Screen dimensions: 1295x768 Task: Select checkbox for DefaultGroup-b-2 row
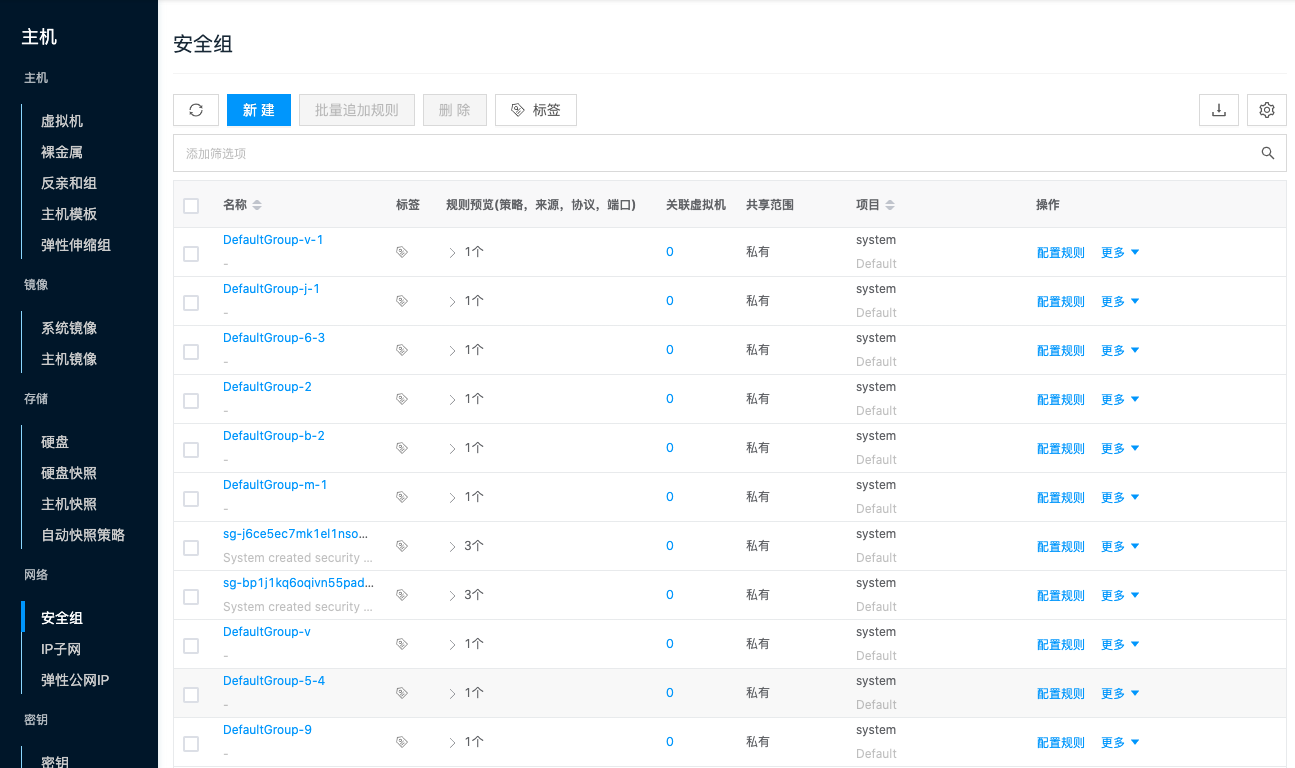point(191,450)
